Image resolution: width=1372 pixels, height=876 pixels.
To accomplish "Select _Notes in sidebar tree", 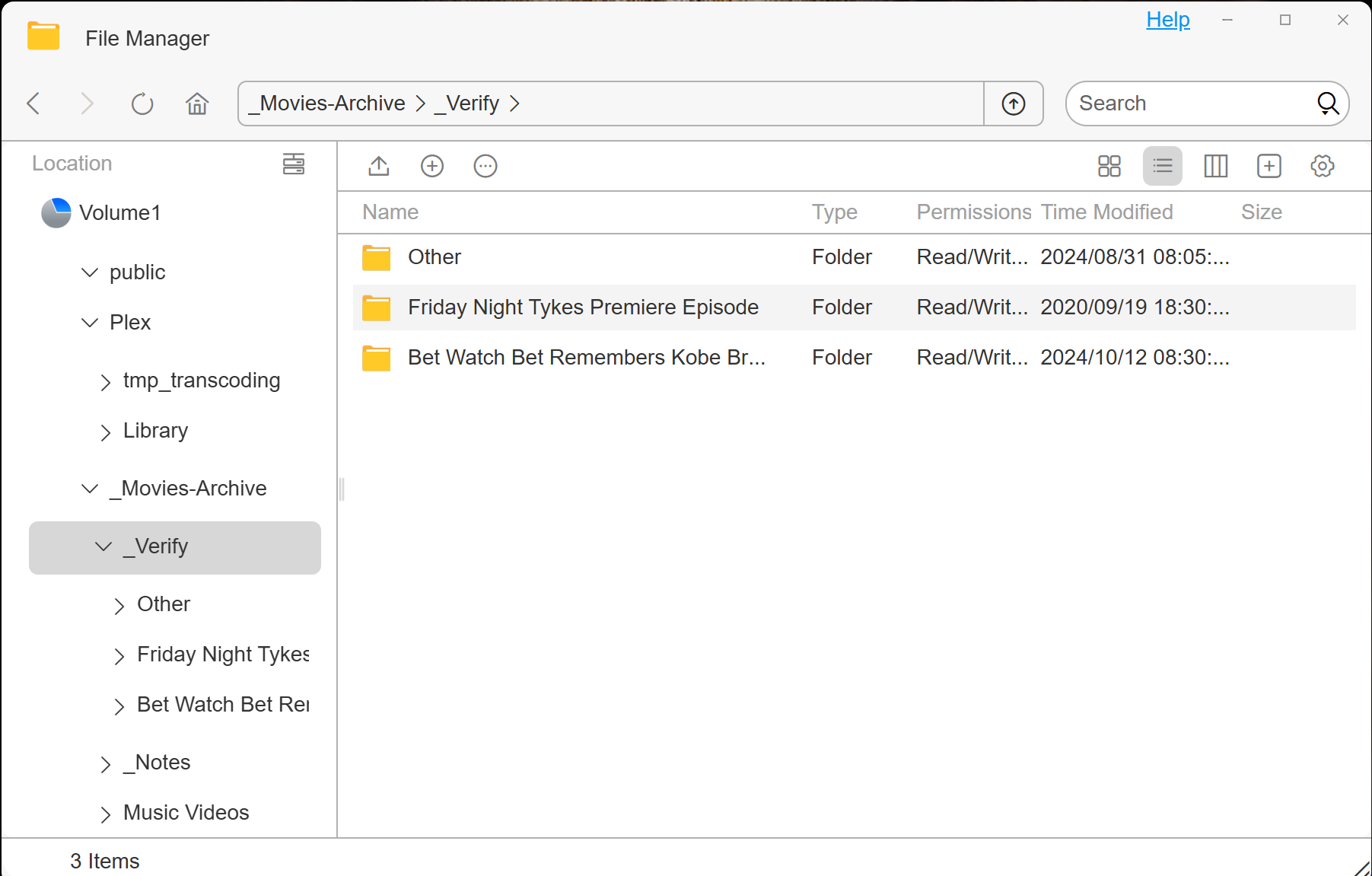I will [157, 763].
